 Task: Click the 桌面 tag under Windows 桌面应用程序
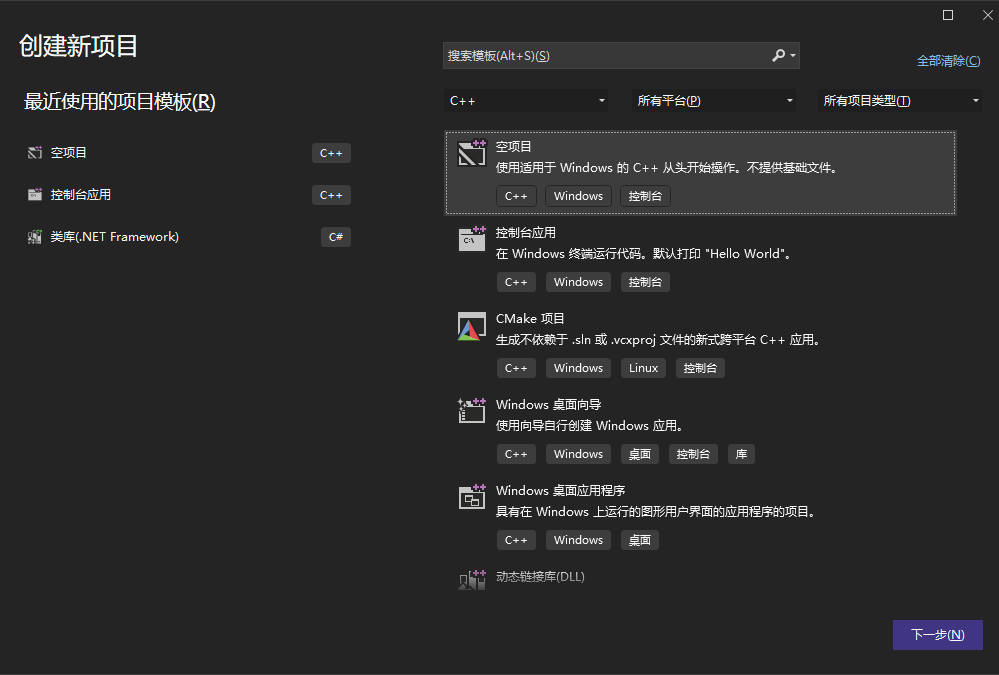coord(639,539)
